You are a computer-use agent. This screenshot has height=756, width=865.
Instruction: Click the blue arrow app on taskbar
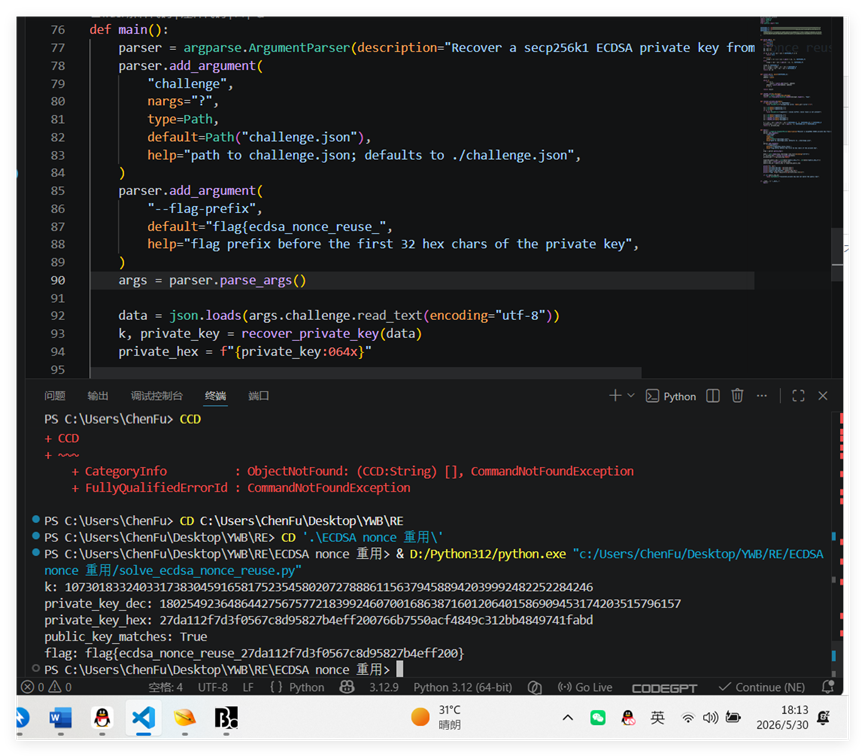pos(22,718)
